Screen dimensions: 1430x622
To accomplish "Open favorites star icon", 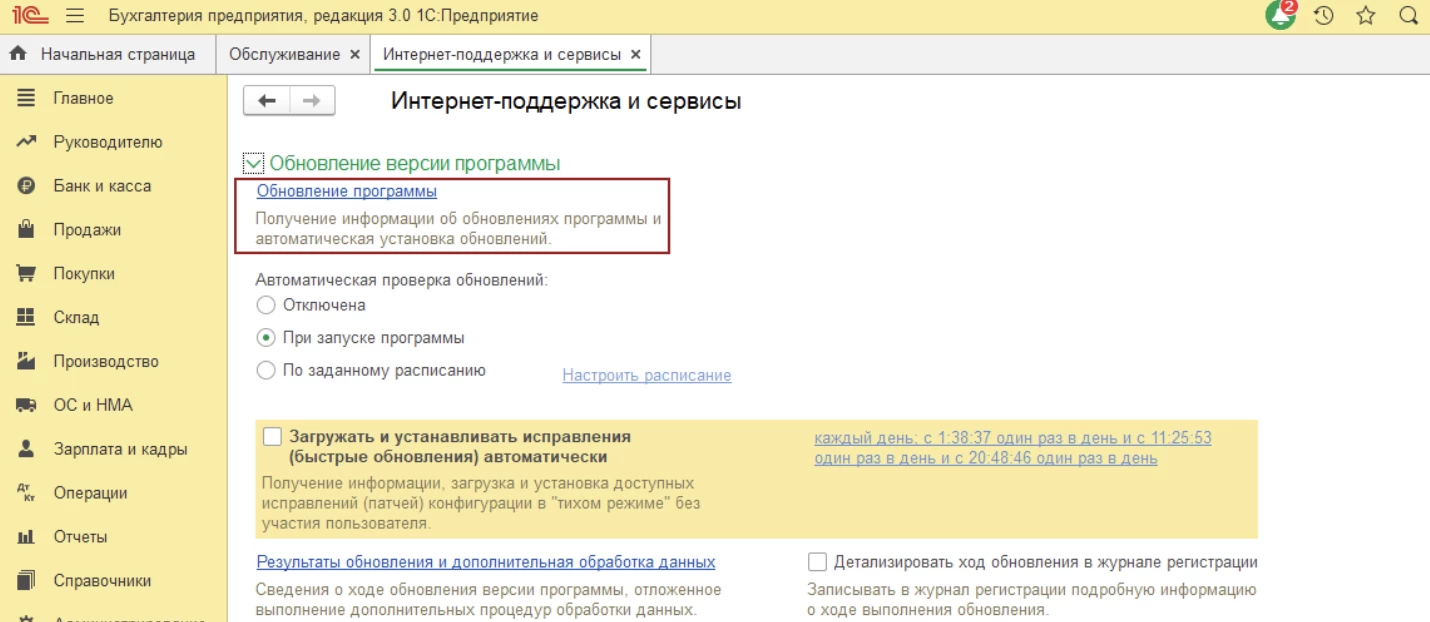I will coord(1366,16).
